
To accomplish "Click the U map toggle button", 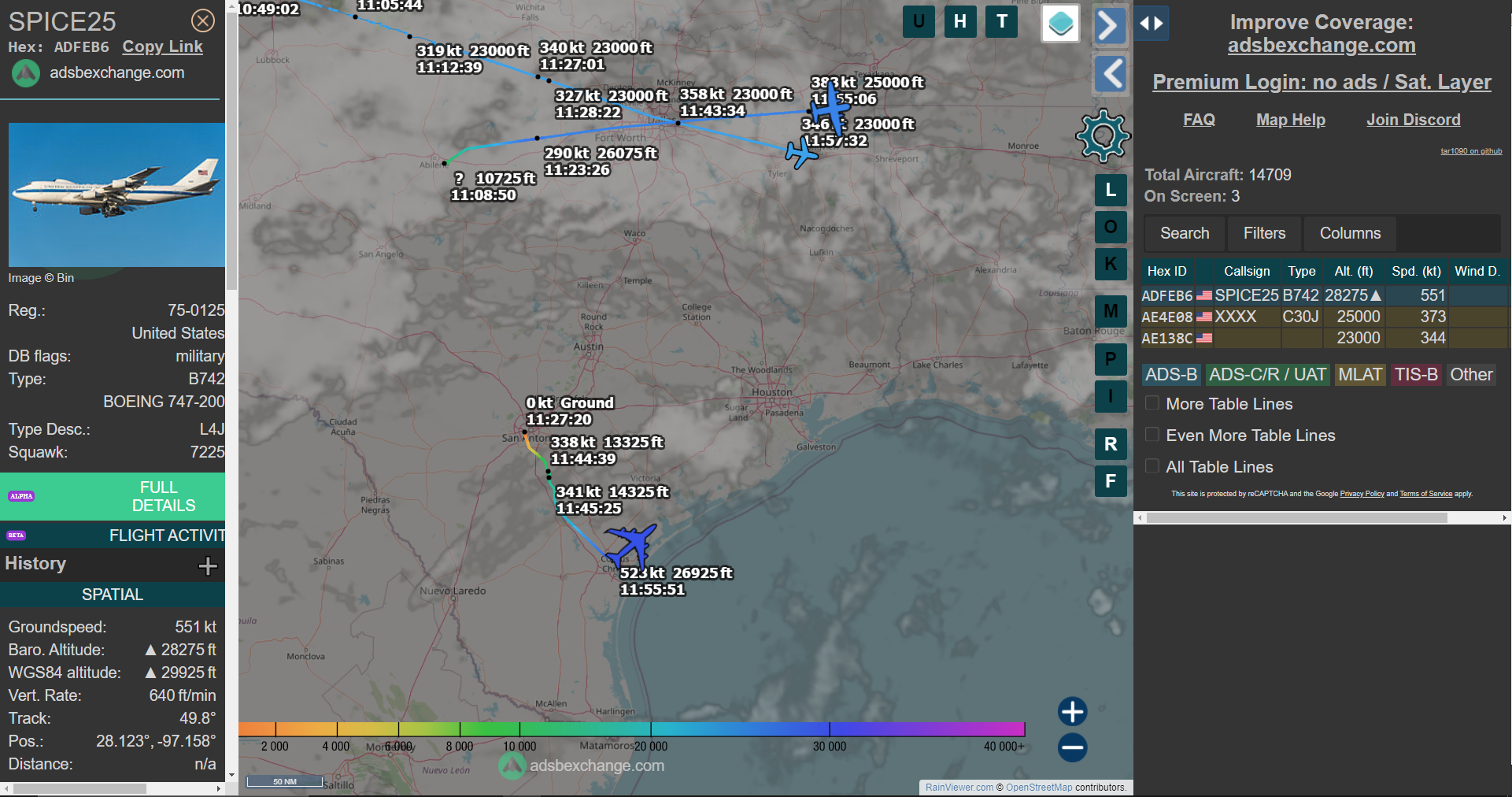I will pos(919,21).
